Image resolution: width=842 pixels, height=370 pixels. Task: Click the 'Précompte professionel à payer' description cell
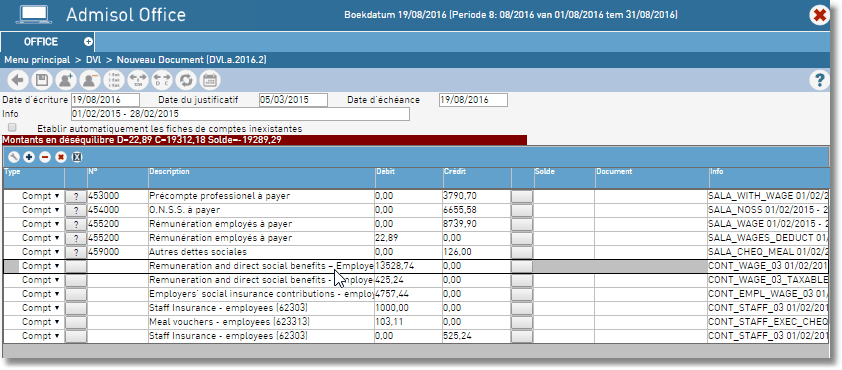(x=262, y=196)
